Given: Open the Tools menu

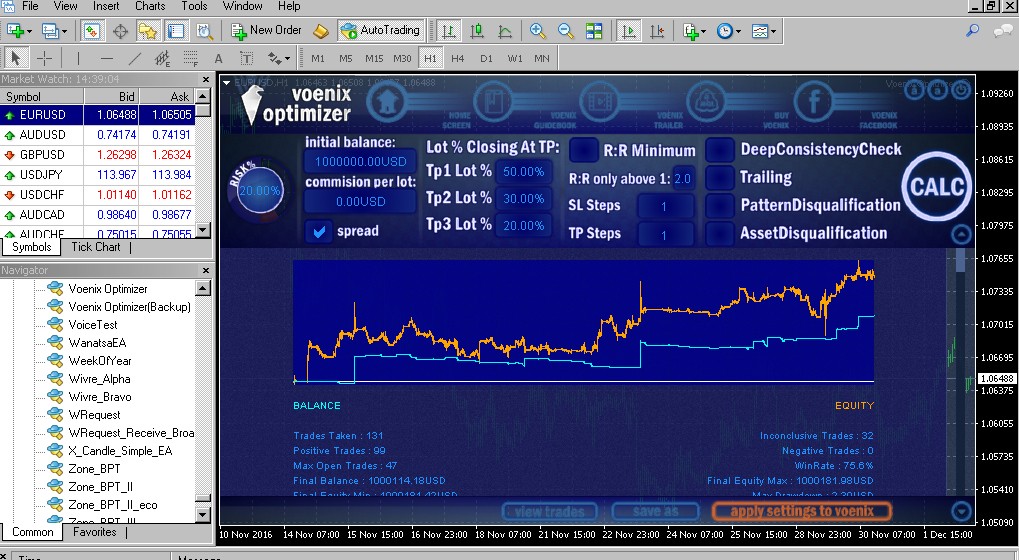Looking at the screenshot, I should pos(194,6).
